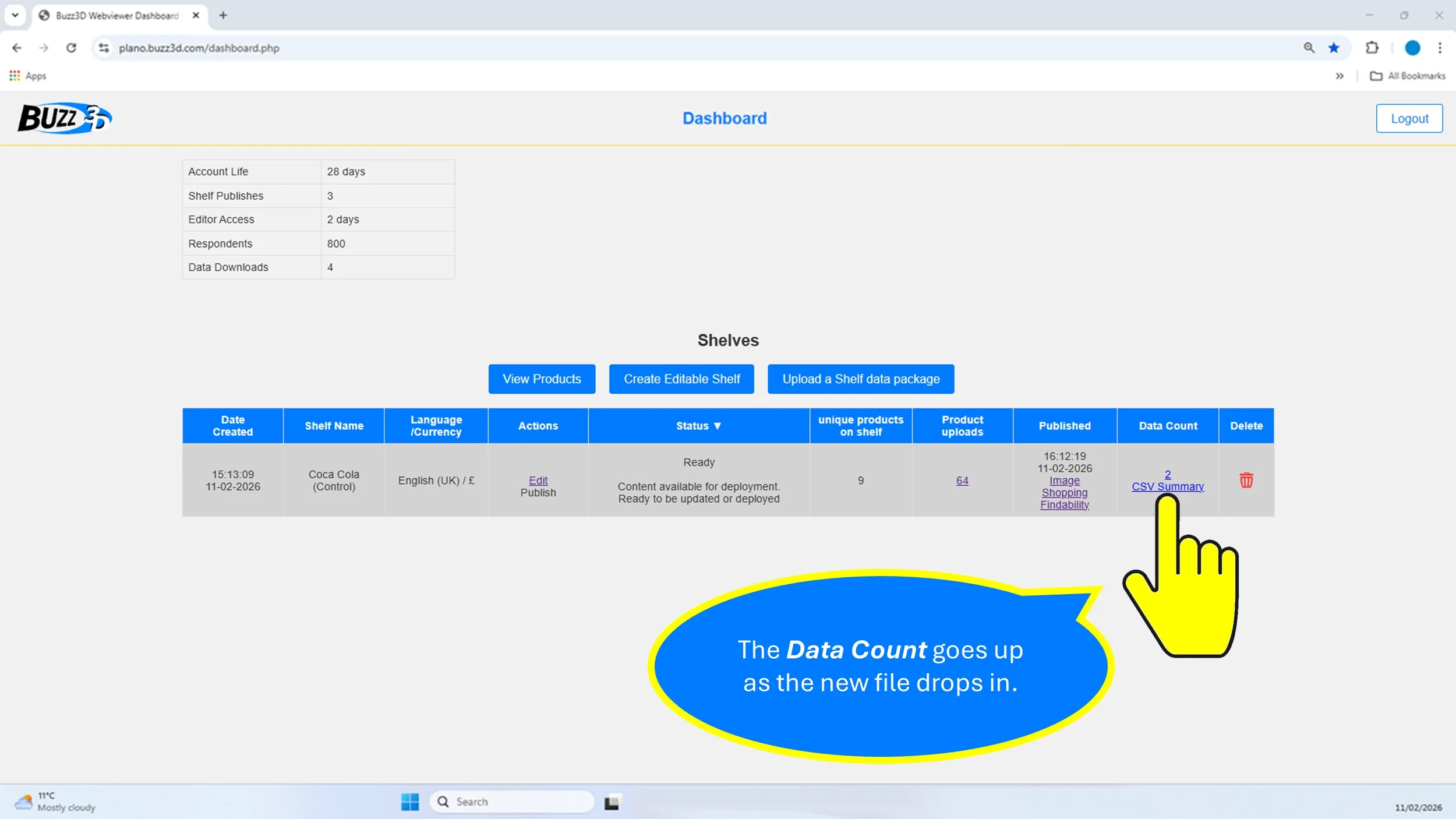
Task: Click the Buzz3D logo
Action: point(65,118)
